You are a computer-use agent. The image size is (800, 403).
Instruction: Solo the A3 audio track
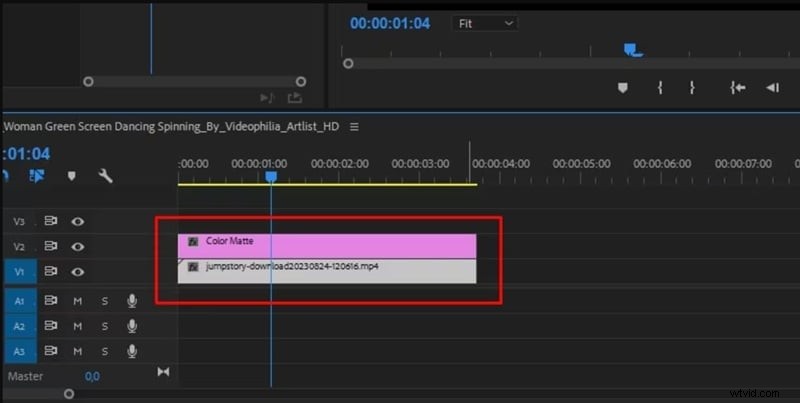[x=105, y=351]
